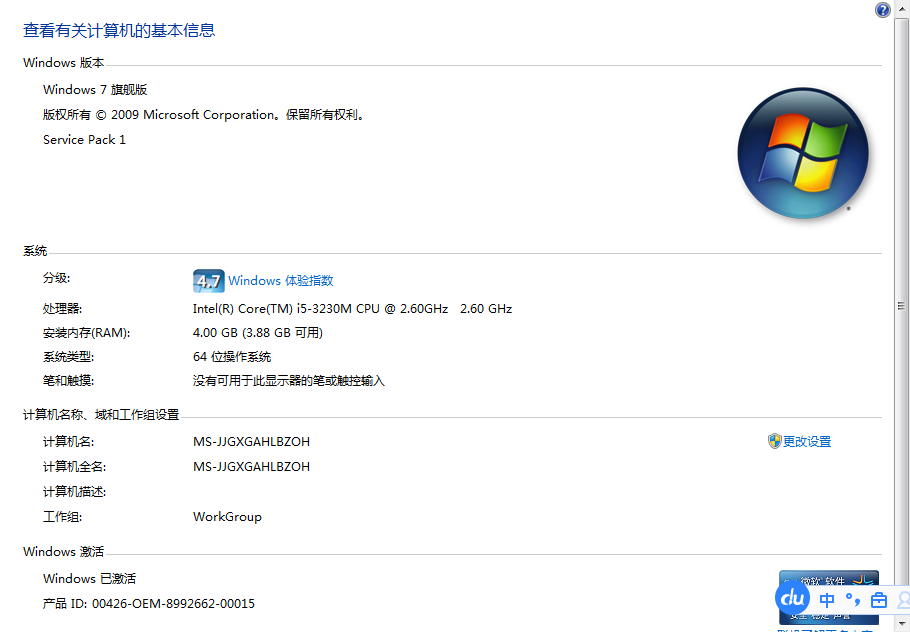Click the 计算机全名: label
The height and width of the screenshot is (632, 910).
pyautogui.click(x=74, y=467)
